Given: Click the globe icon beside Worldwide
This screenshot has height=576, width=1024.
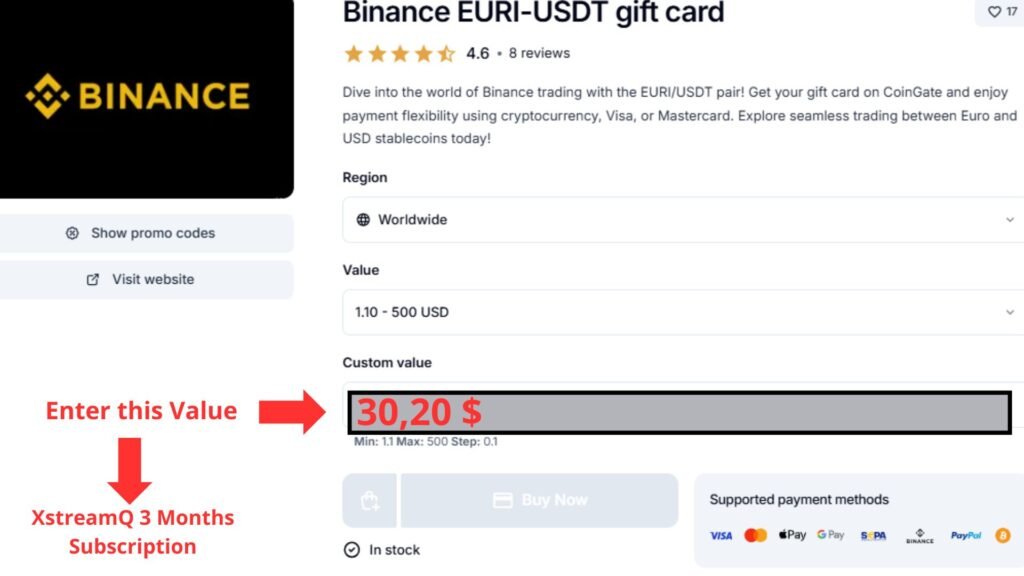Looking at the screenshot, I should [363, 220].
